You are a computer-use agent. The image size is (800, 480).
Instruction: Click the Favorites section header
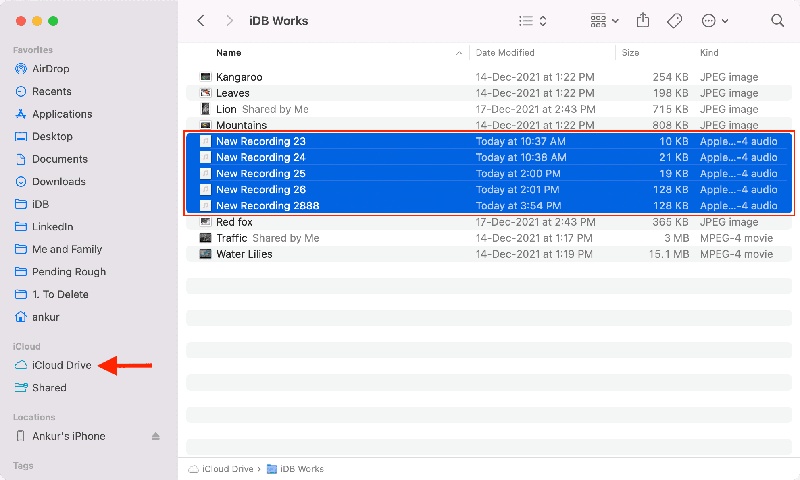click(x=33, y=50)
